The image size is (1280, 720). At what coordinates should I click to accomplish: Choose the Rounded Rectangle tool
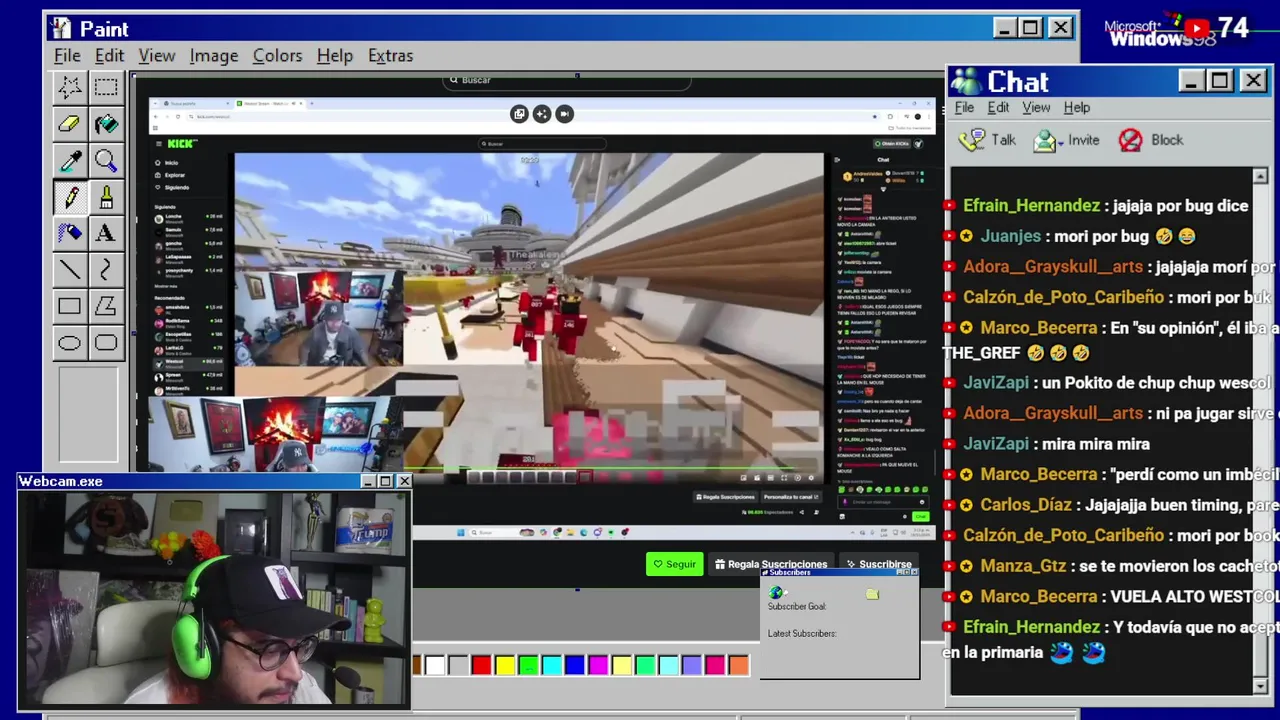(106, 343)
